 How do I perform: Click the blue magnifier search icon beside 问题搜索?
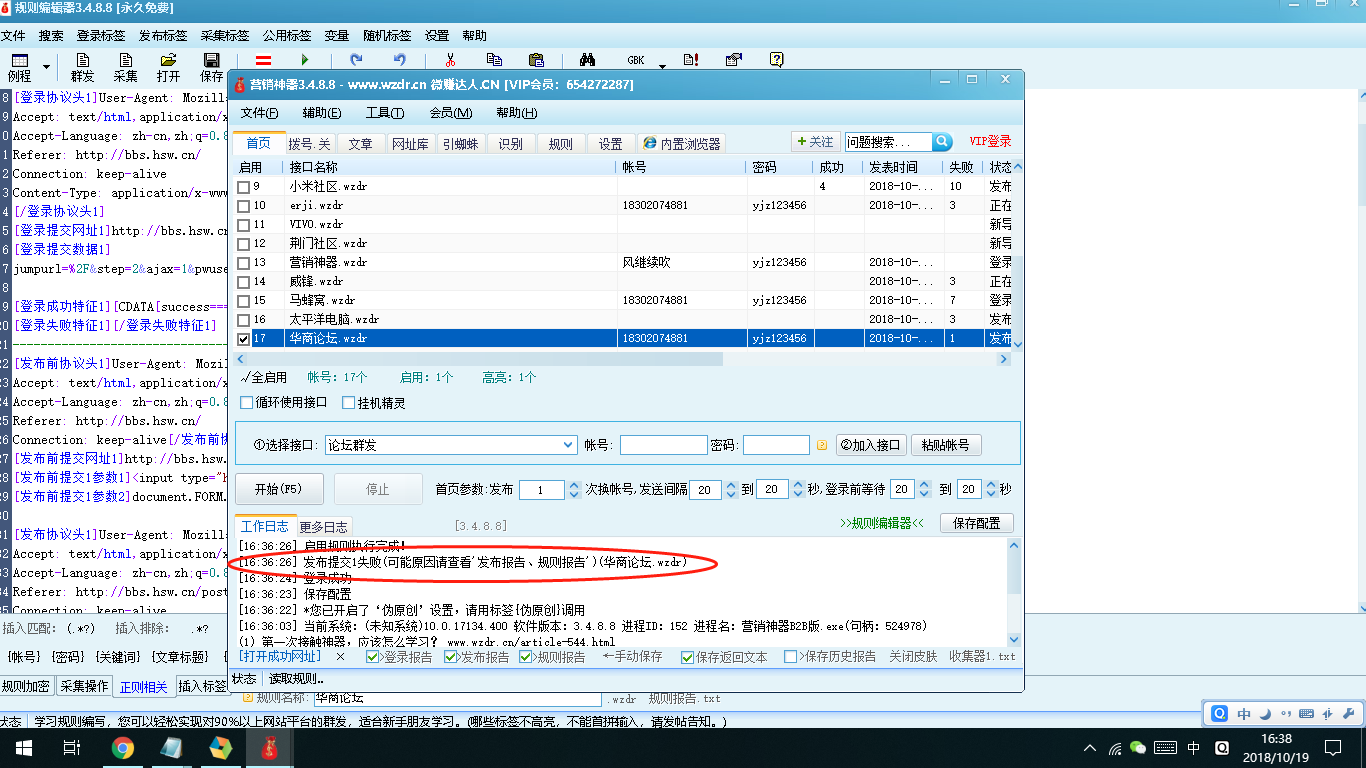click(x=941, y=142)
